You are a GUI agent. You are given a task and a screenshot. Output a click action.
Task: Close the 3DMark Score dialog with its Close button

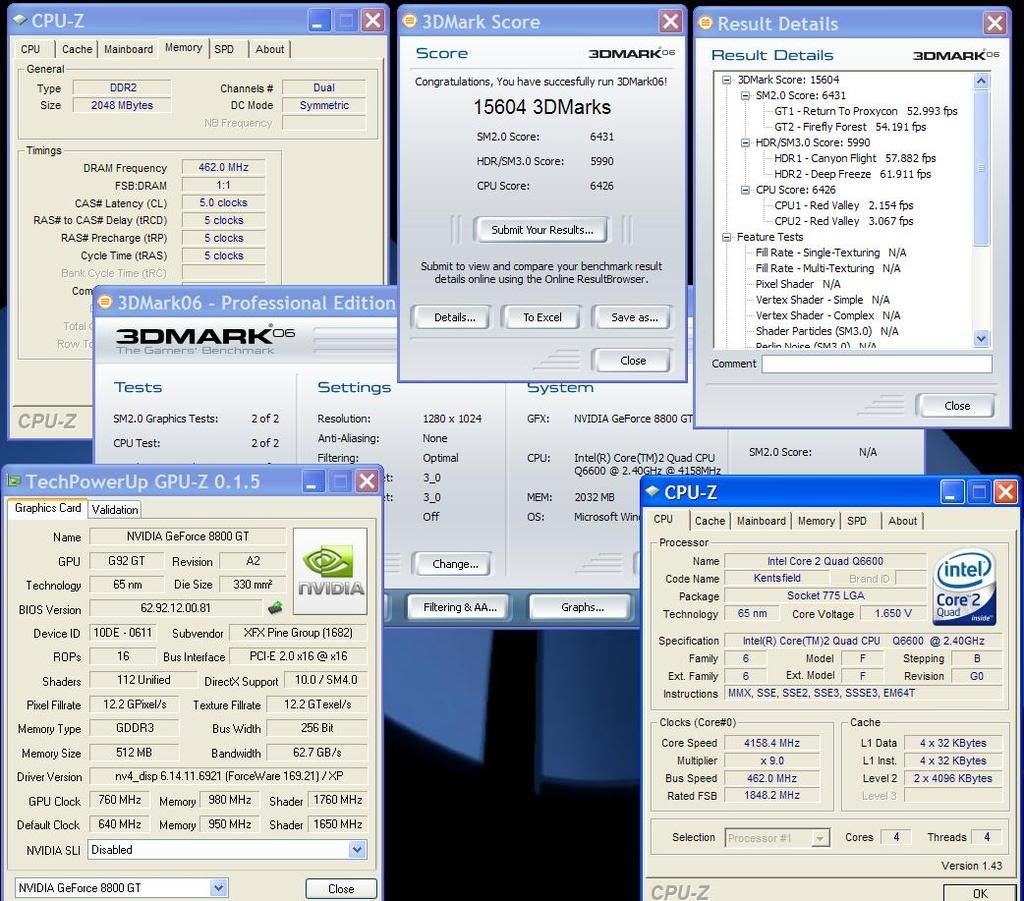[633, 360]
